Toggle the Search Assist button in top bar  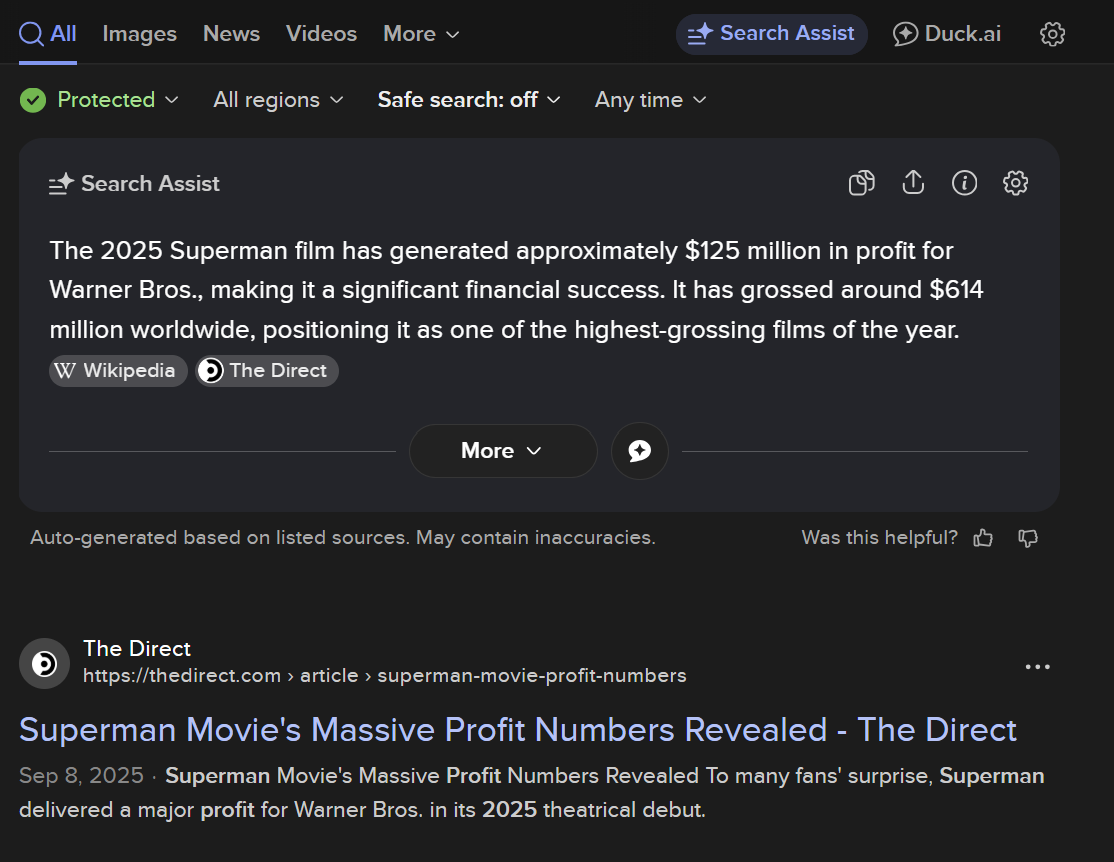coord(771,33)
